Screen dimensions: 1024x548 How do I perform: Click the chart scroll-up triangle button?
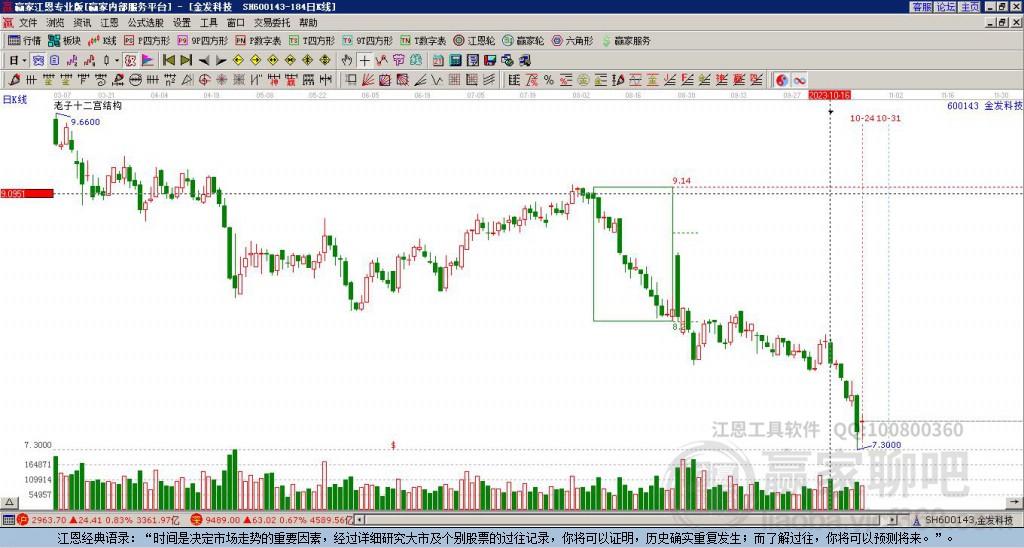click(9, 502)
